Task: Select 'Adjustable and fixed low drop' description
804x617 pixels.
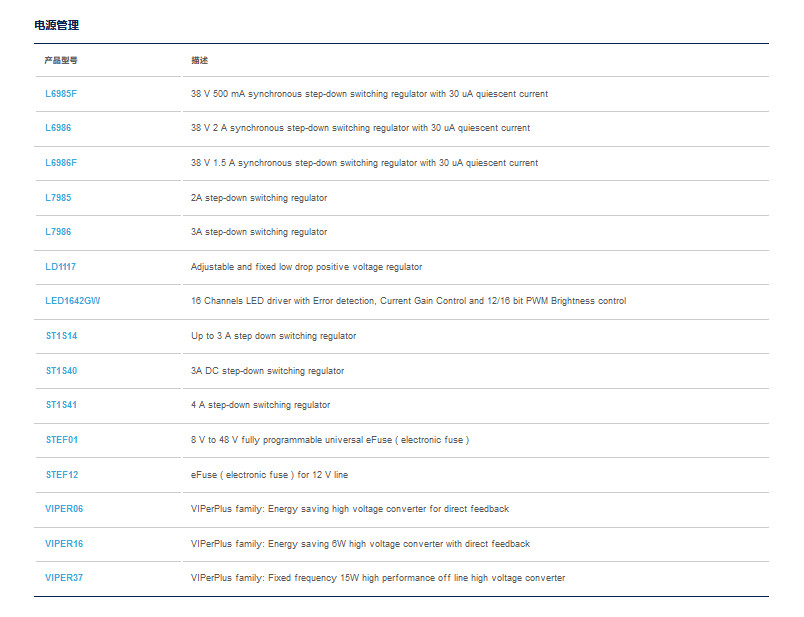Action: tap(306, 267)
